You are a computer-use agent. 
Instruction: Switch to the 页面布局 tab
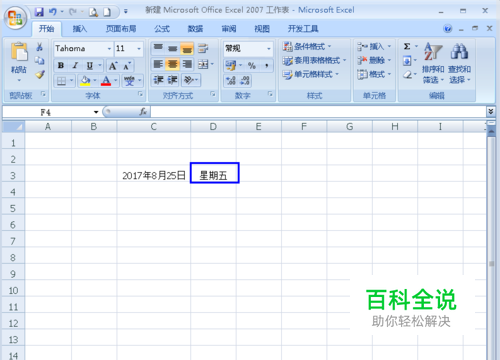tap(121, 29)
